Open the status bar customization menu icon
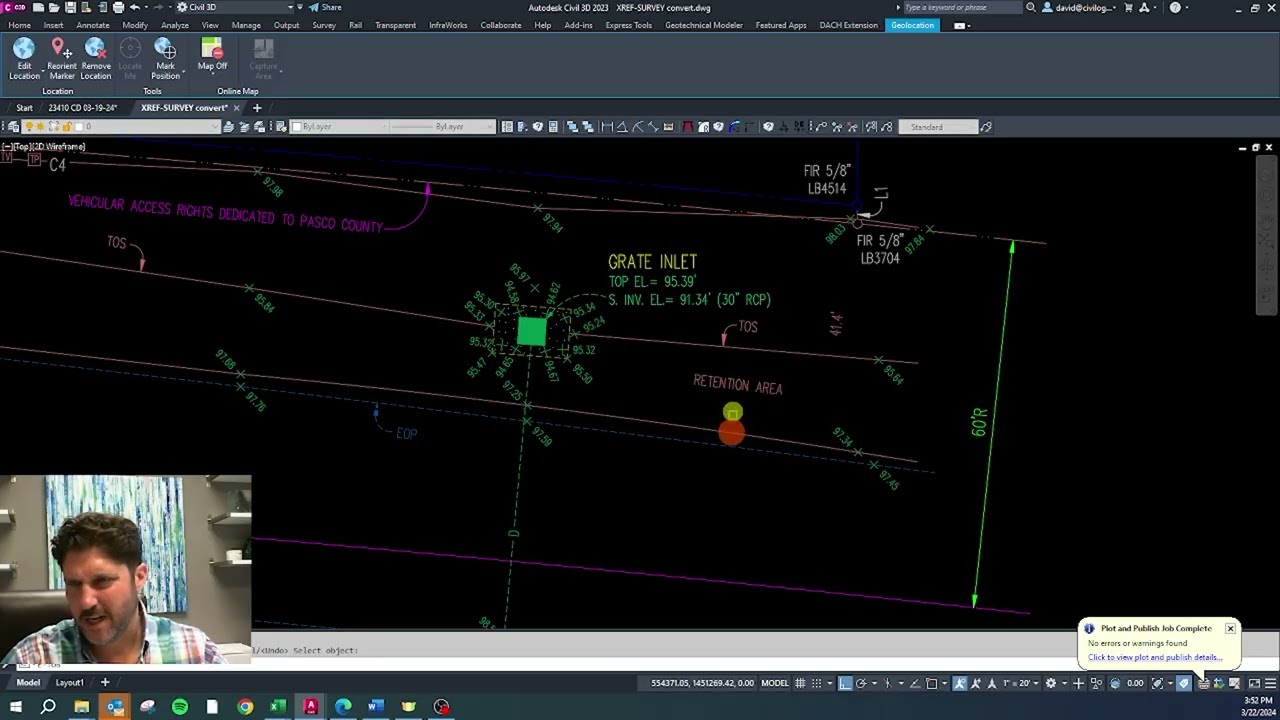 [x=1271, y=683]
